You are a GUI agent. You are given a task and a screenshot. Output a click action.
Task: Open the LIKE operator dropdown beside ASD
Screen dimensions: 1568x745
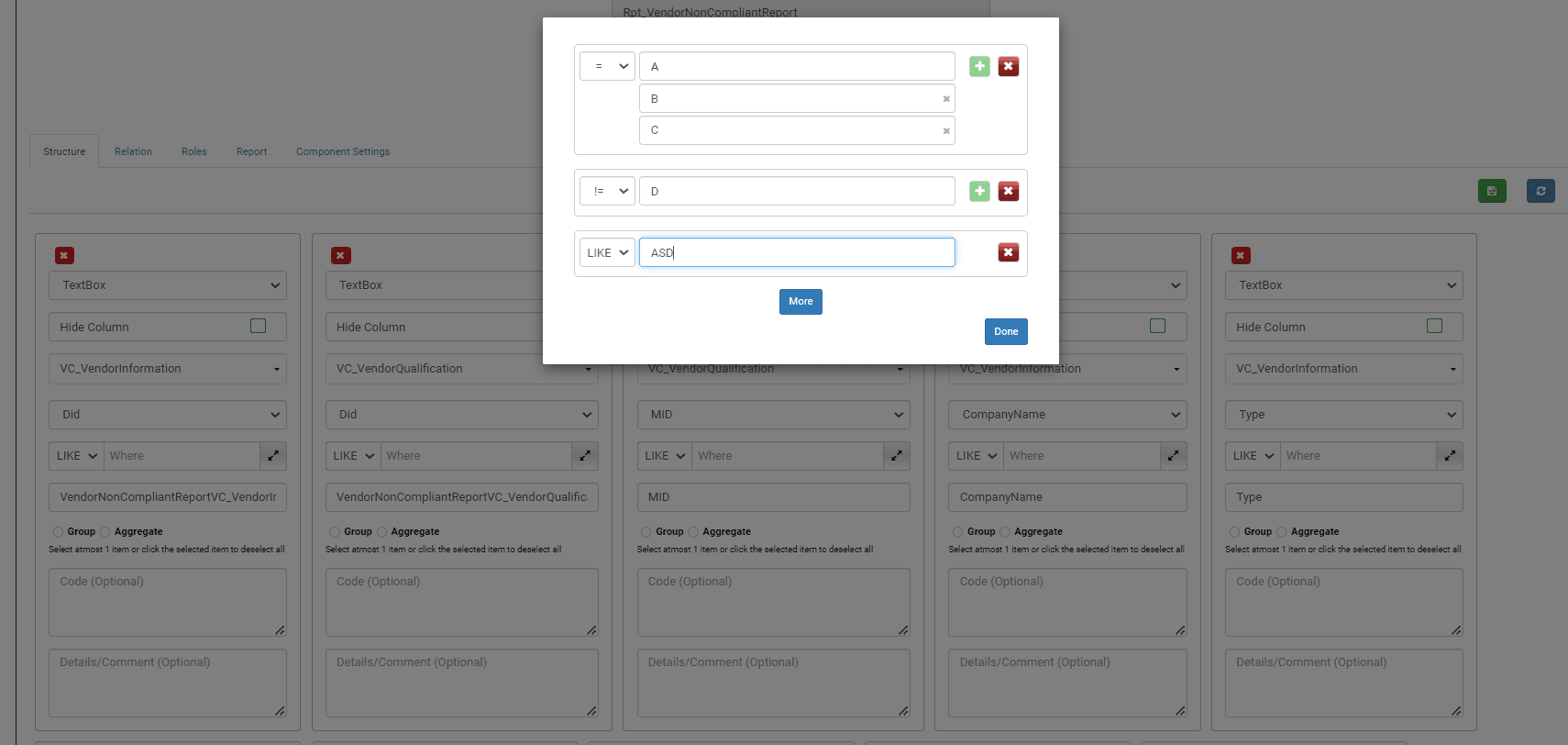(607, 252)
